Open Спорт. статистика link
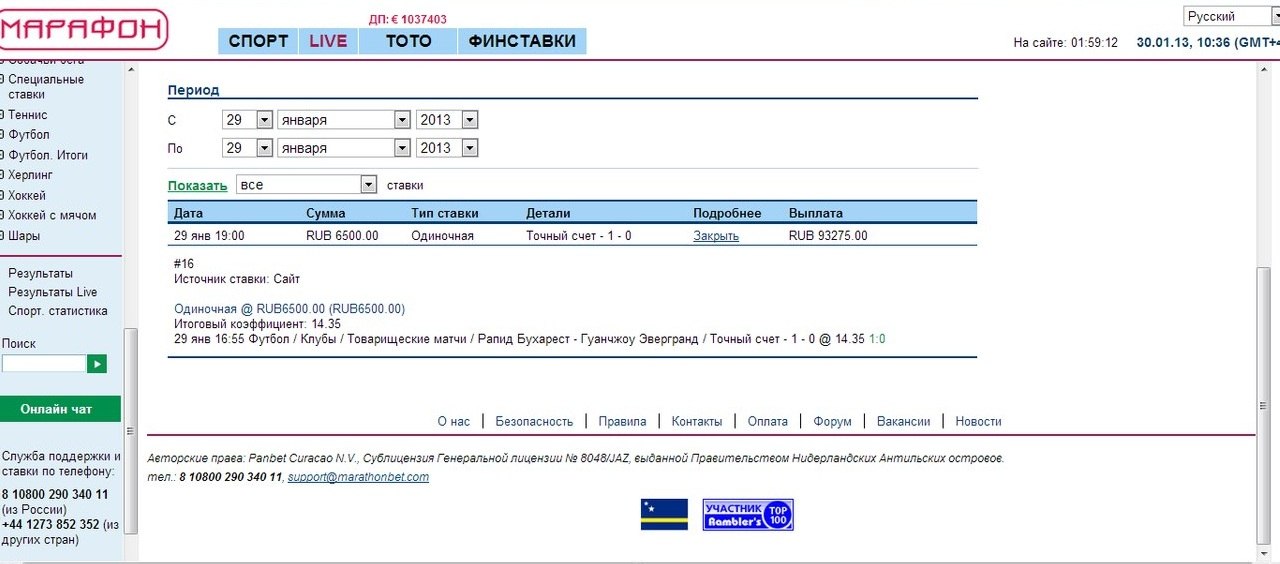 [x=58, y=311]
